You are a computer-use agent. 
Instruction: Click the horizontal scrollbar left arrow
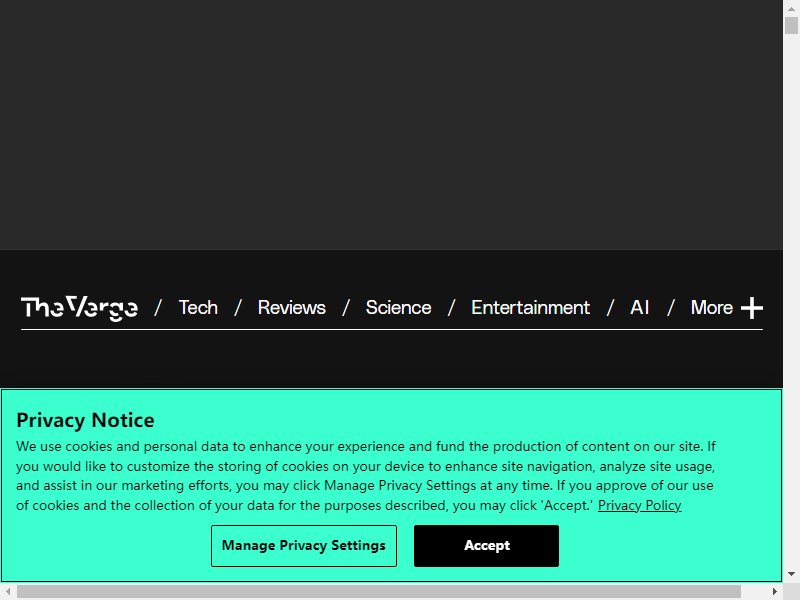(x=8, y=591)
